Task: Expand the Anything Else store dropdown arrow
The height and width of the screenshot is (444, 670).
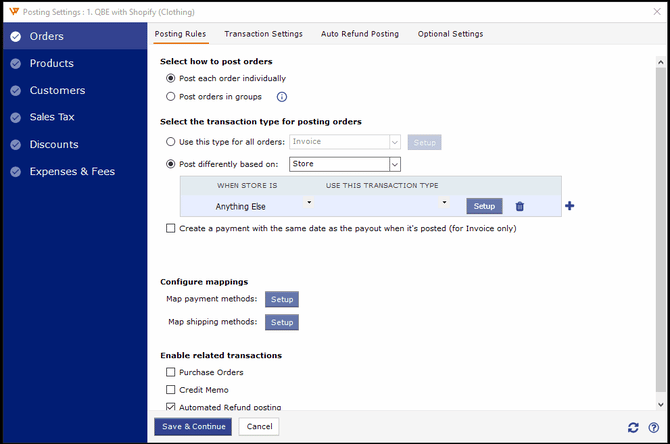Action: point(309,204)
